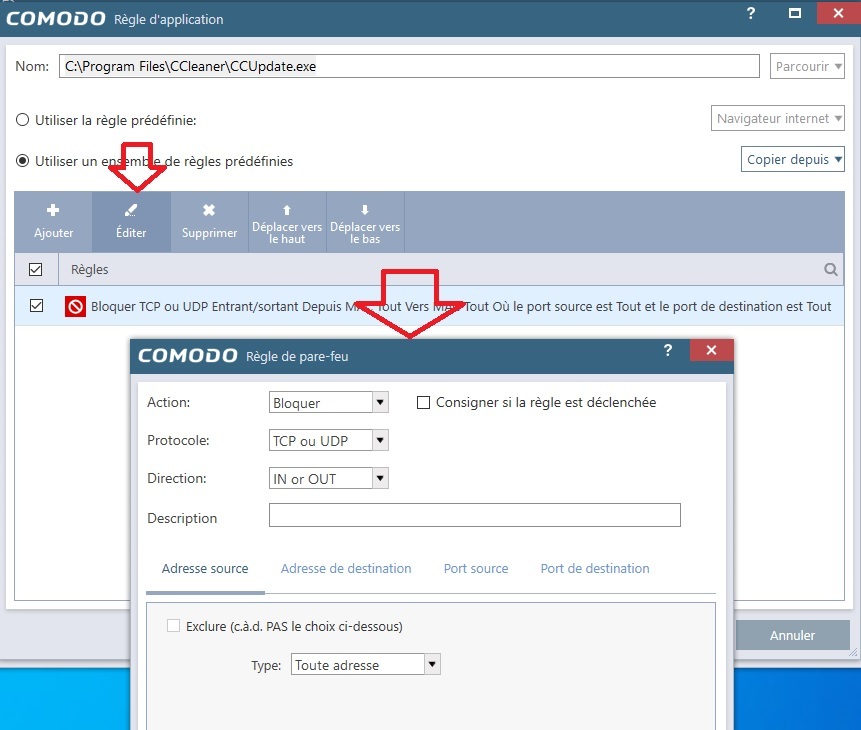Open help in Règle d'application title bar
The height and width of the screenshot is (730, 861).
(751, 13)
